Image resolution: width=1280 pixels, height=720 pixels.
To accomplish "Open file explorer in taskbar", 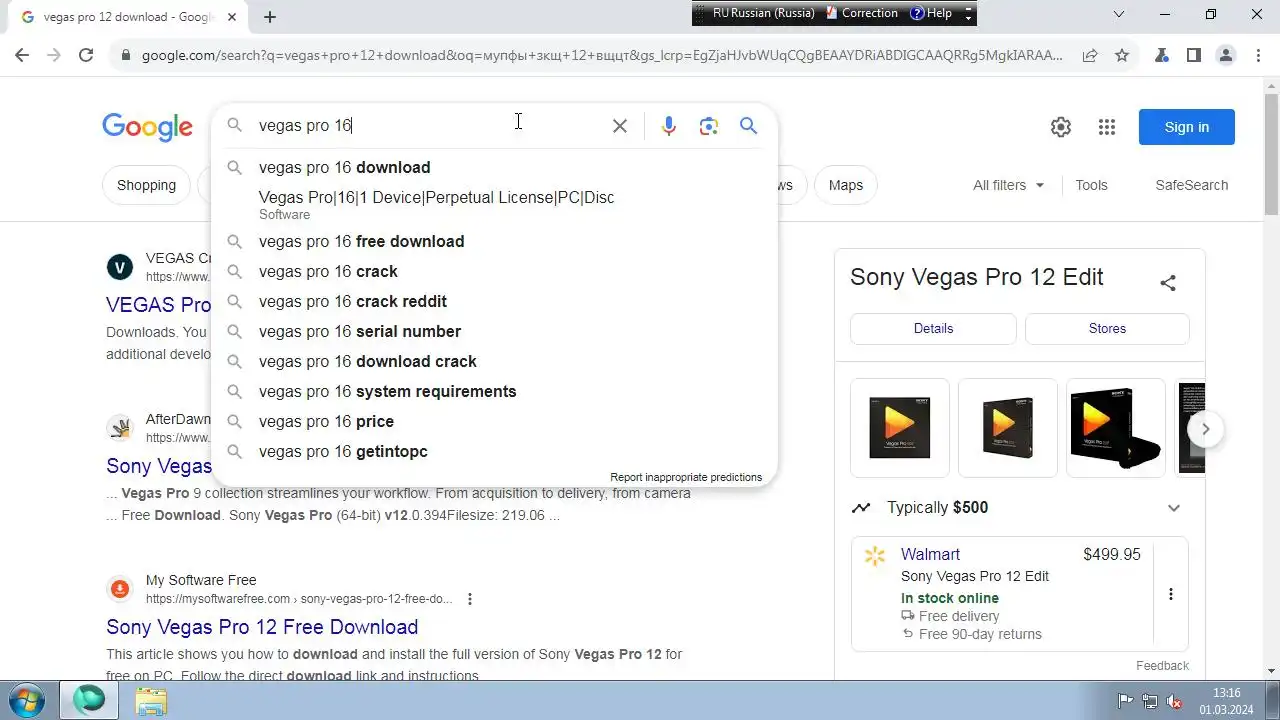I will click(x=151, y=701).
